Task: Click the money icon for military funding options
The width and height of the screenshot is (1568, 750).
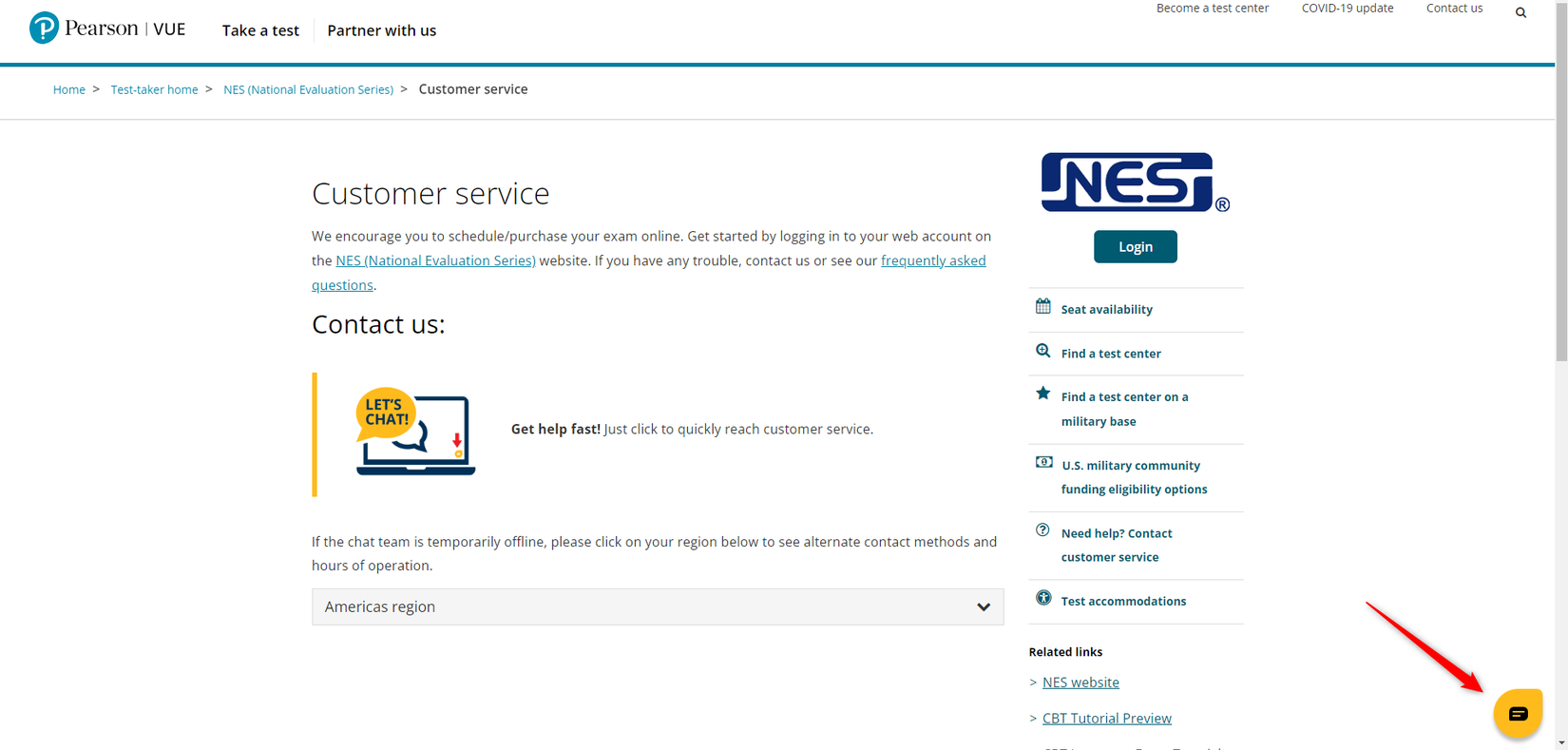Action: point(1043,462)
